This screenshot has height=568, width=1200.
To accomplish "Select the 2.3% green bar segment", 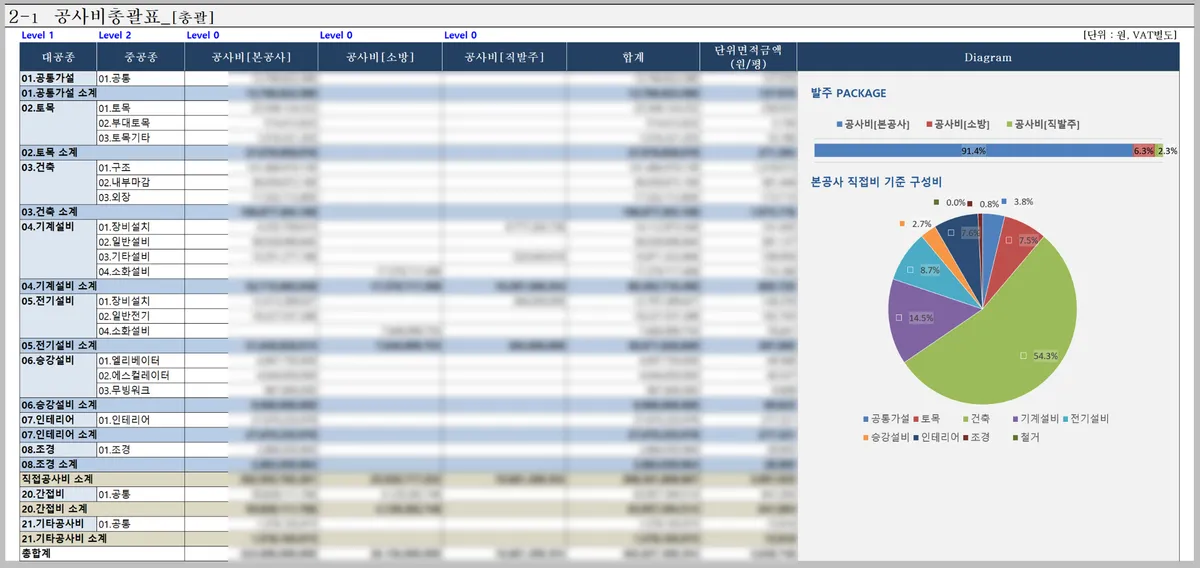I will 1159,150.
